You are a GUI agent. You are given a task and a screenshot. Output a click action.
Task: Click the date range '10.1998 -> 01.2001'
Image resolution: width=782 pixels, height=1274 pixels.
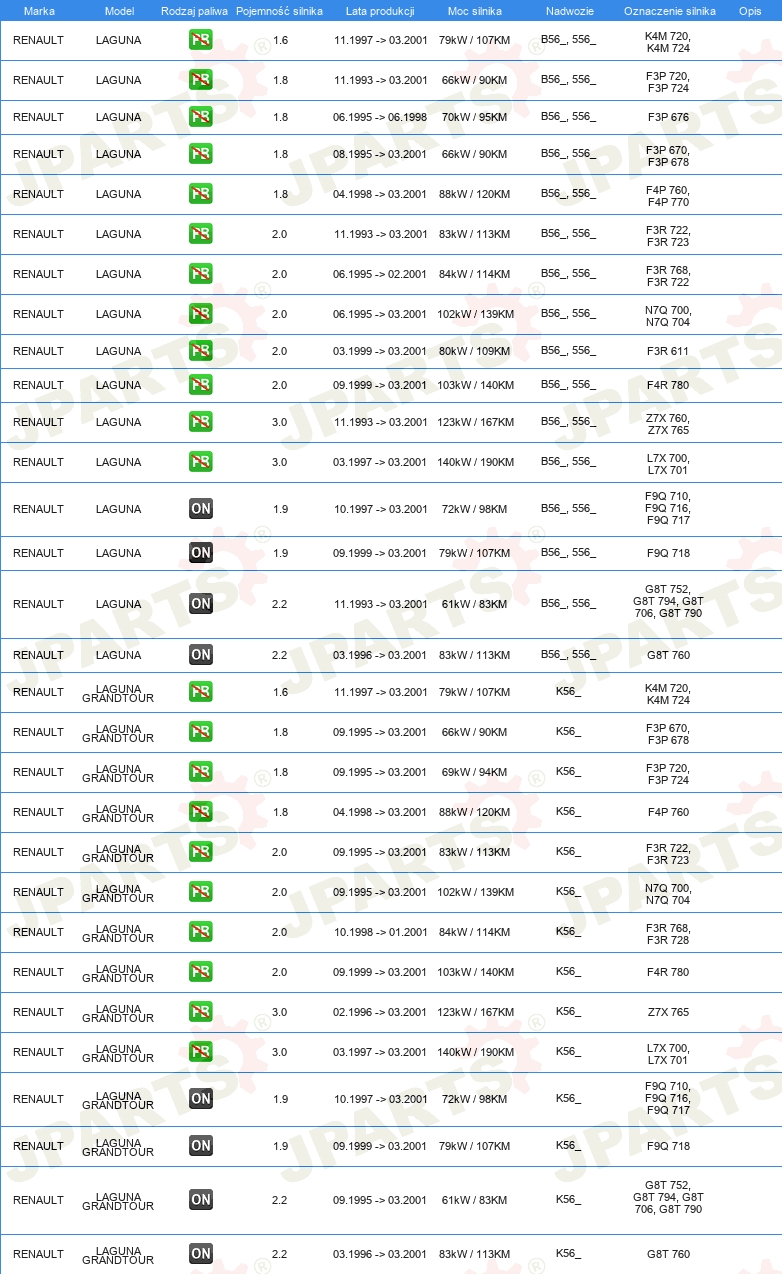tap(380, 932)
